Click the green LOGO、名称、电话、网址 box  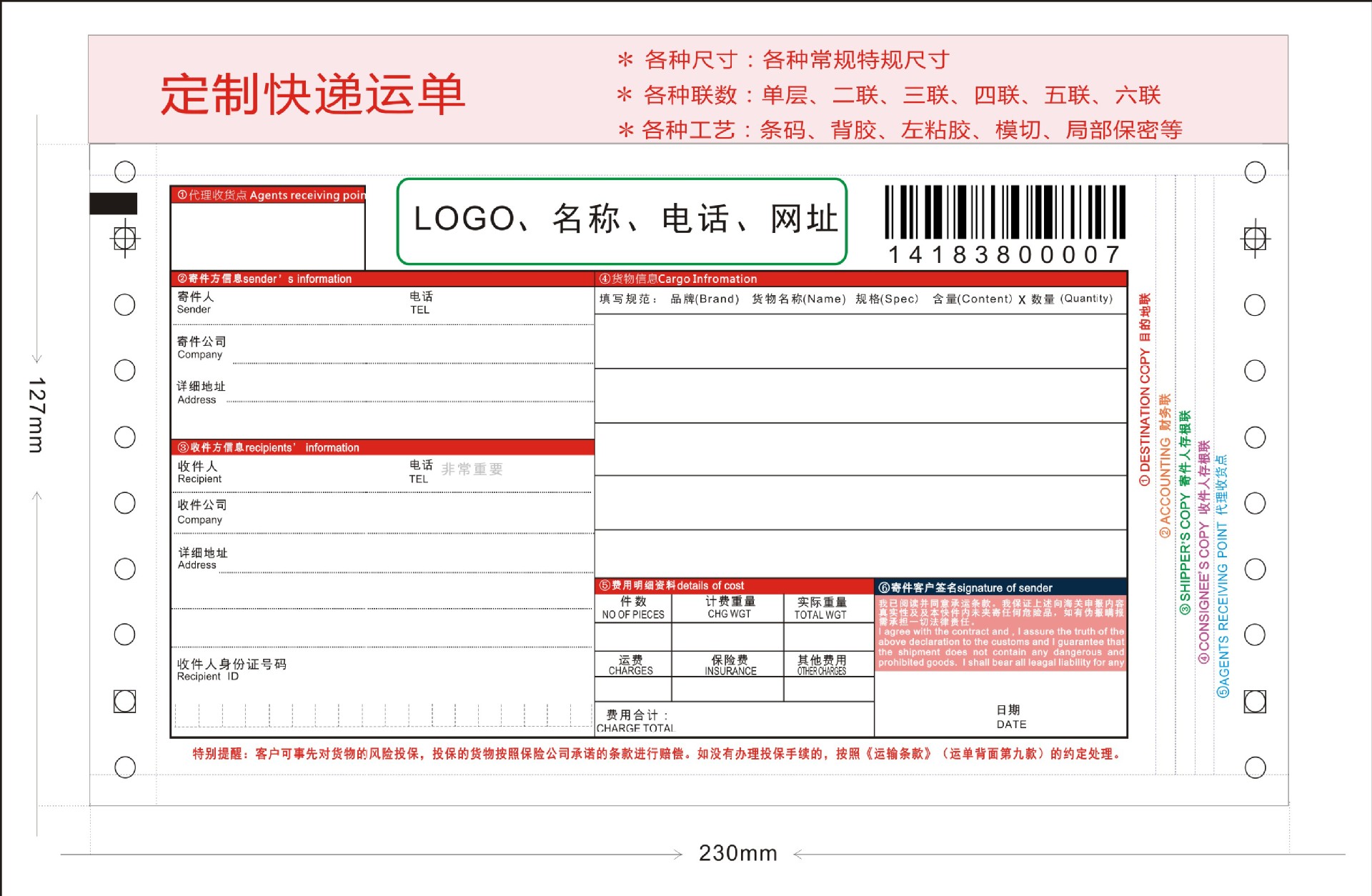point(622,221)
